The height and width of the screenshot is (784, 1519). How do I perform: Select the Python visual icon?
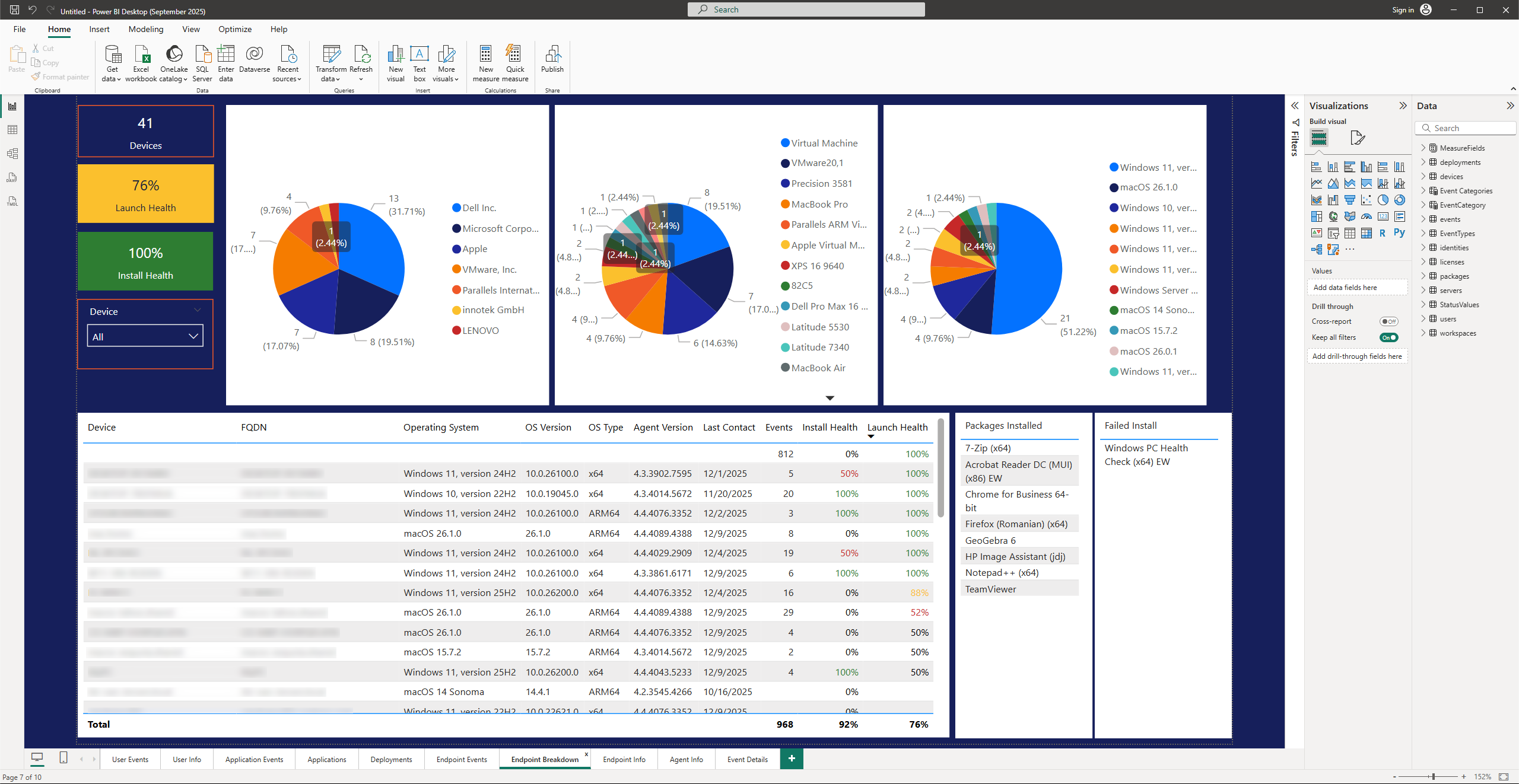pyautogui.click(x=1399, y=233)
